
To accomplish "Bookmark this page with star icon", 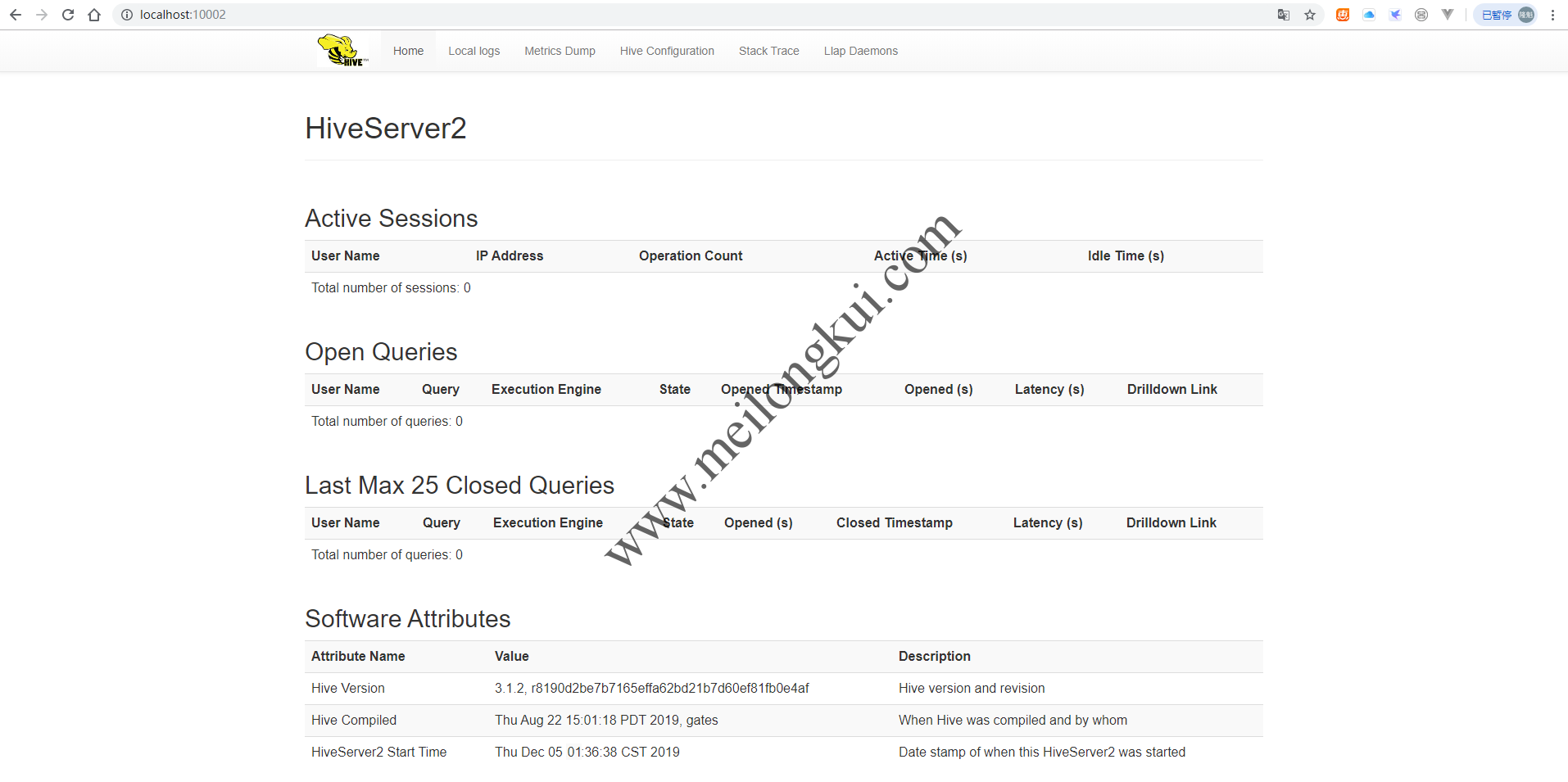I will pyautogui.click(x=1310, y=15).
